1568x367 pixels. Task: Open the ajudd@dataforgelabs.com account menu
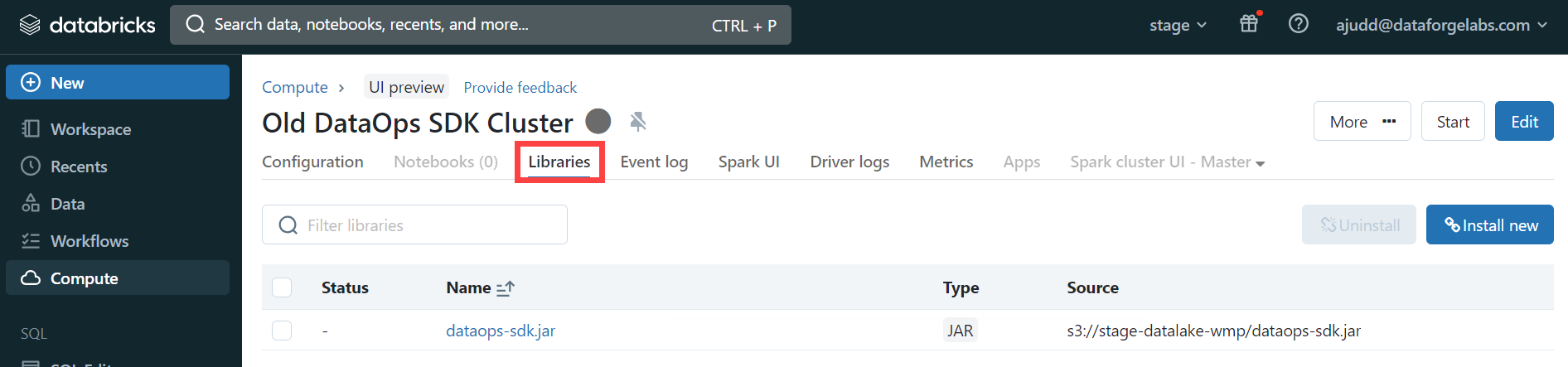point(1441,25)
